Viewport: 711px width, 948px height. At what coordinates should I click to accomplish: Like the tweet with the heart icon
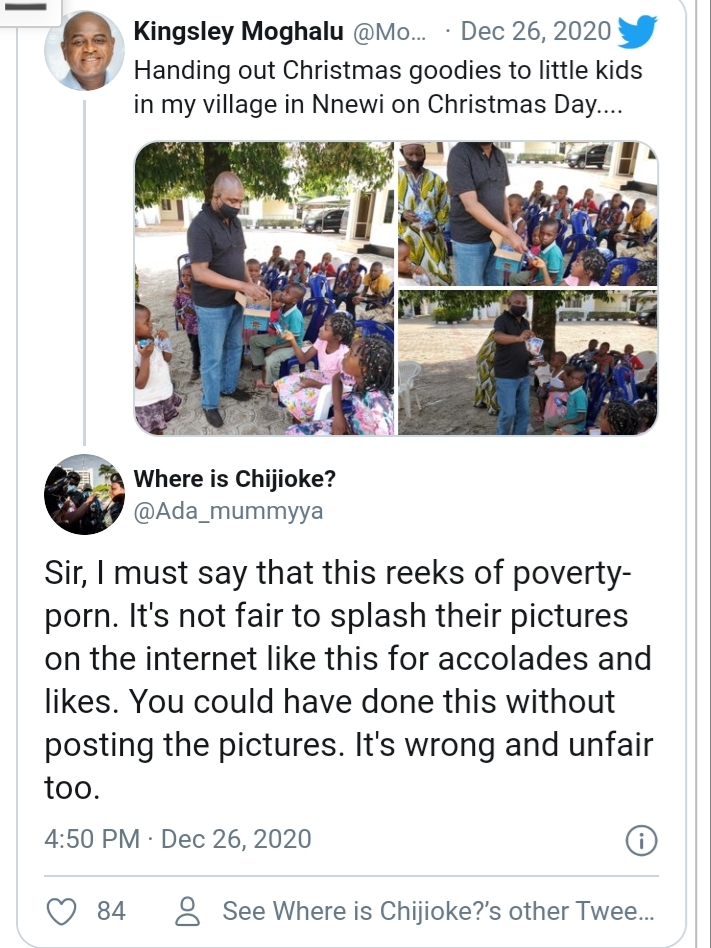[63, 911]
